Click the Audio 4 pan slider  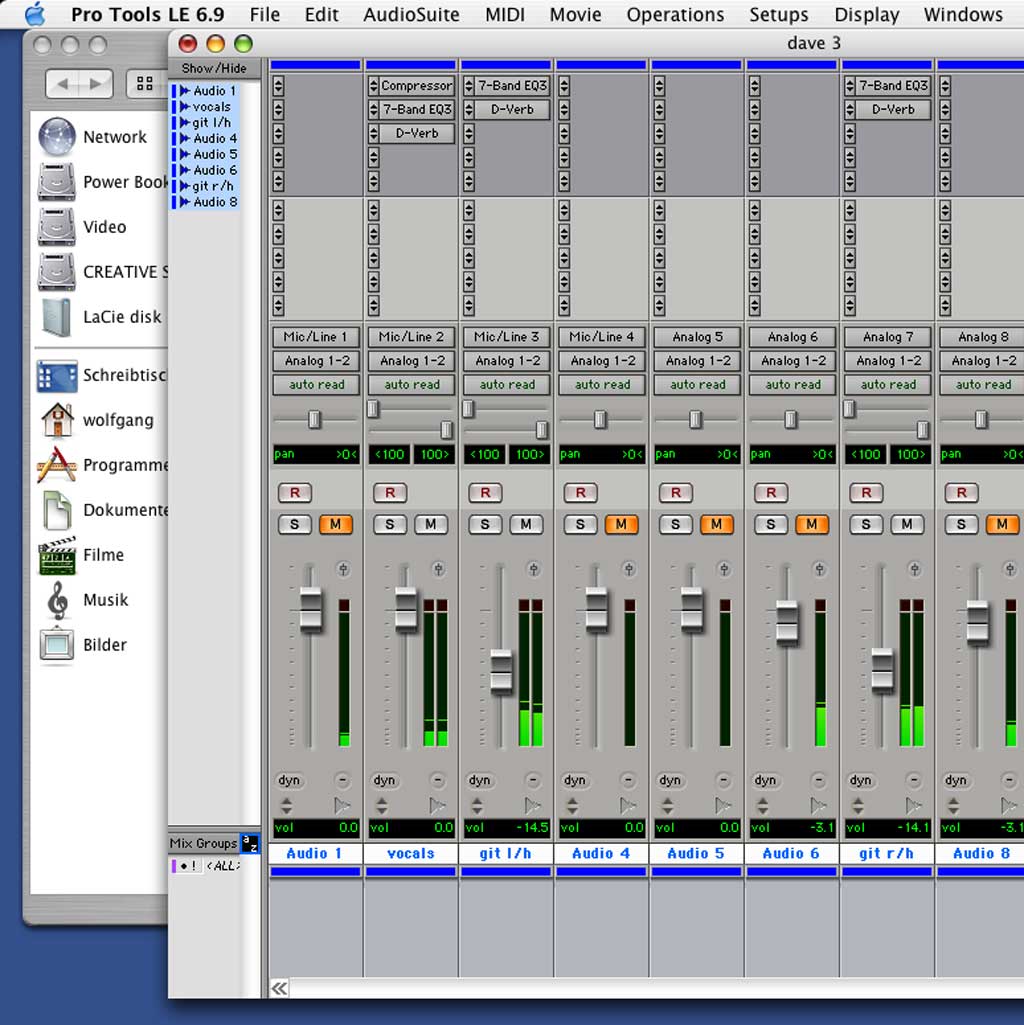[600, 419]
